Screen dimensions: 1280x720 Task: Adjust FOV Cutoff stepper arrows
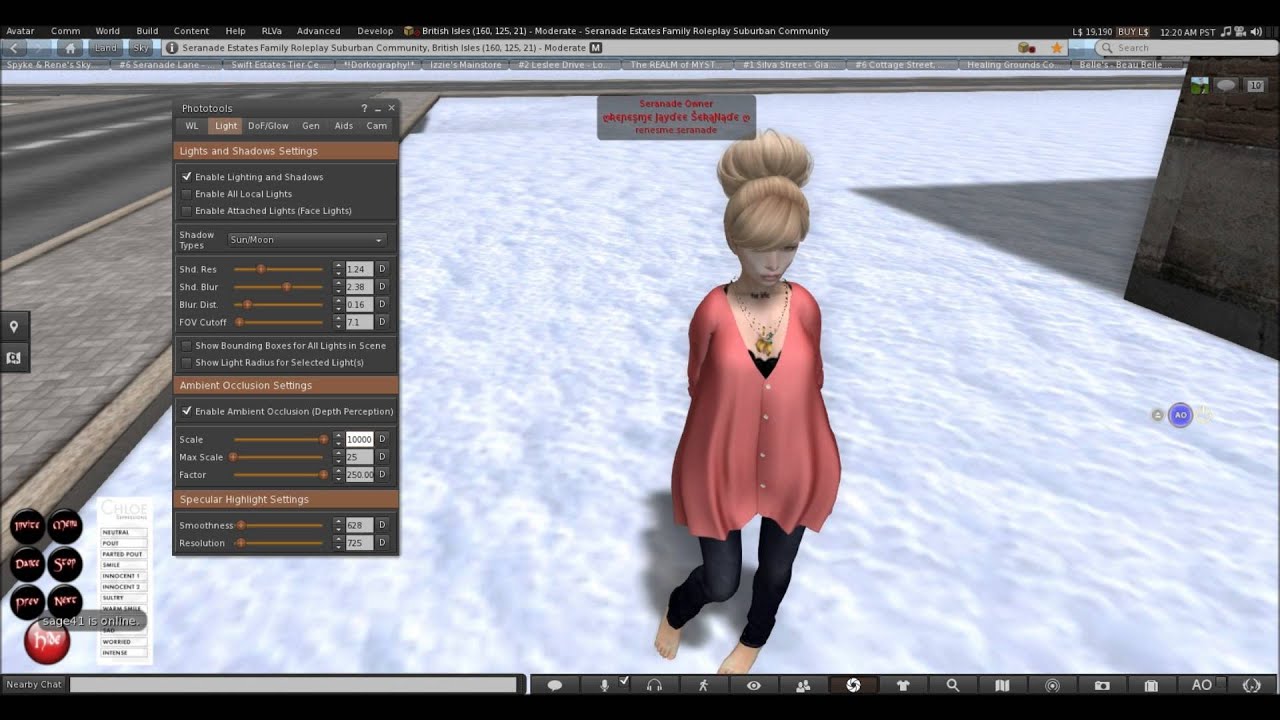click(338, 322)
